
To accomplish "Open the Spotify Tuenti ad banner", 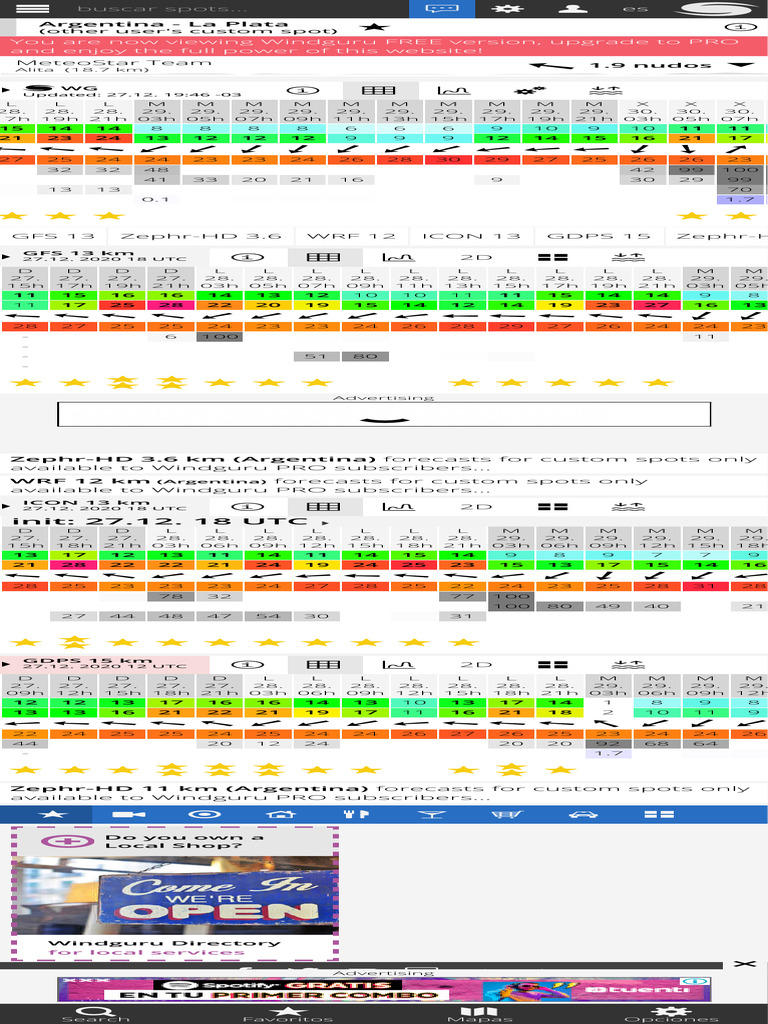I will (384, 989).
